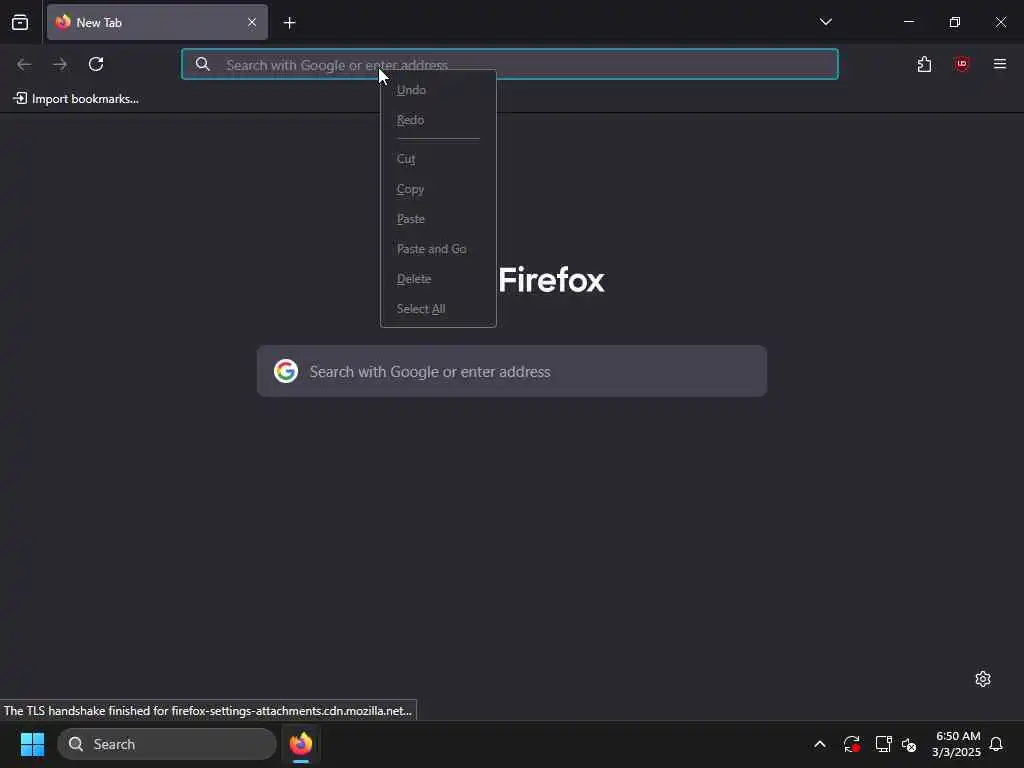Restore down the Firefox window
Screen dimensions: 1024x768
(x=955, y=22)
